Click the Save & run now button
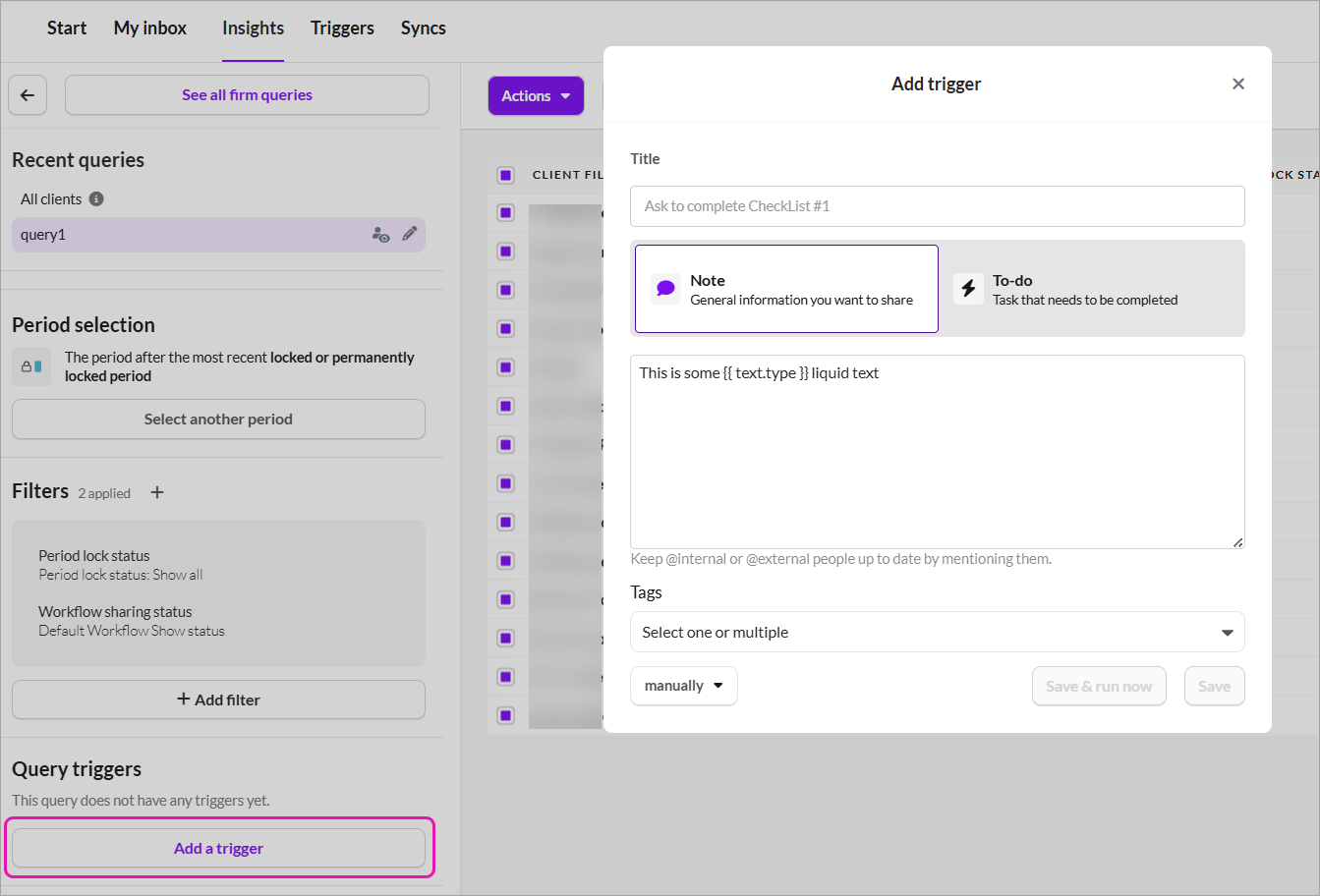Image resolution: width=1320 pixels, height=896 pixels. [1099, 686]
